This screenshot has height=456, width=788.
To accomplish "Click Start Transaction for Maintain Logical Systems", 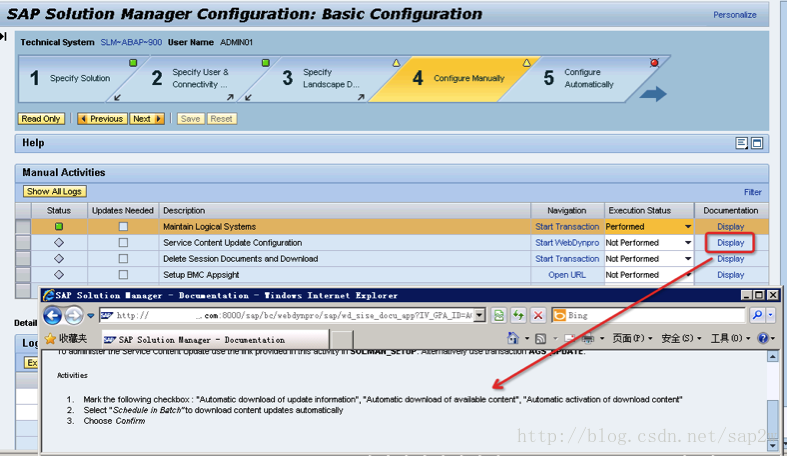I will coord(567,227).
